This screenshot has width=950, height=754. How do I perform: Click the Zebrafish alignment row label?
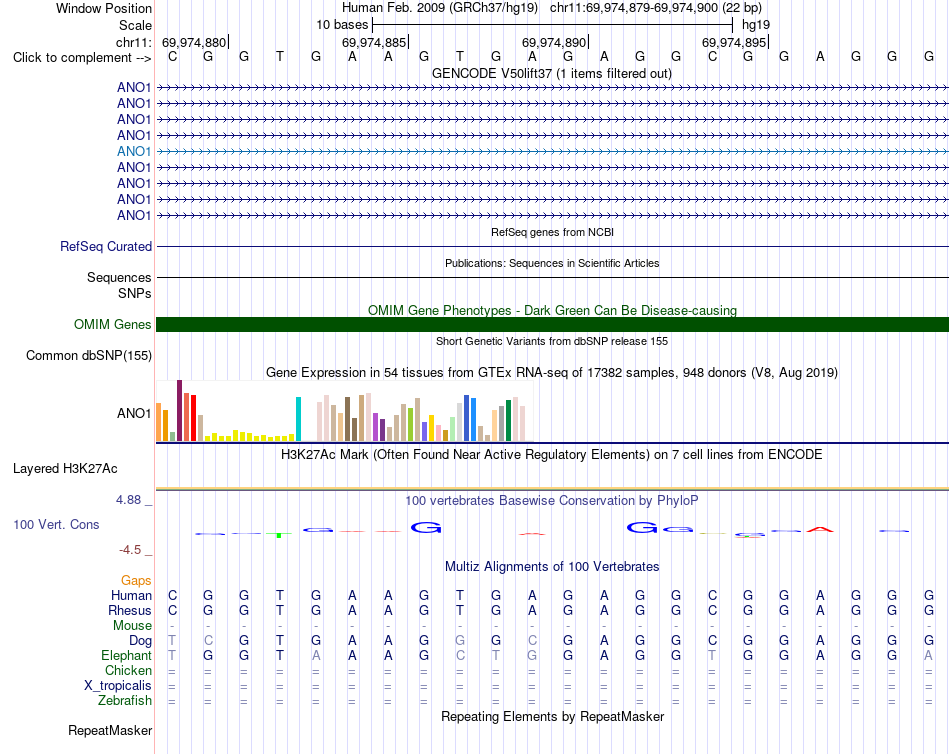[125, 701]
